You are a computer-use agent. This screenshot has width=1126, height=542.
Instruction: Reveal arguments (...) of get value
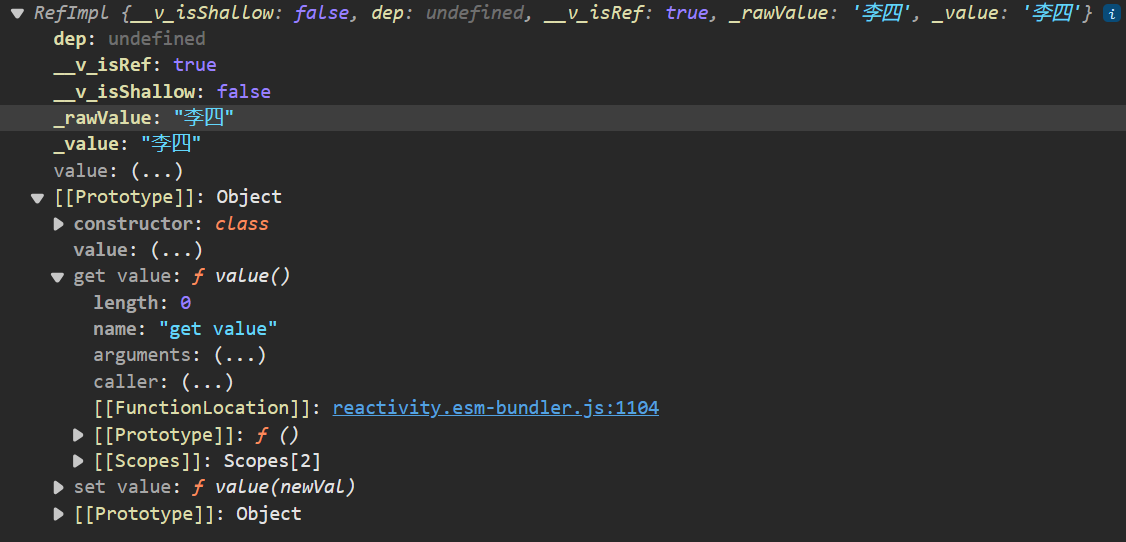pos(240,355)
